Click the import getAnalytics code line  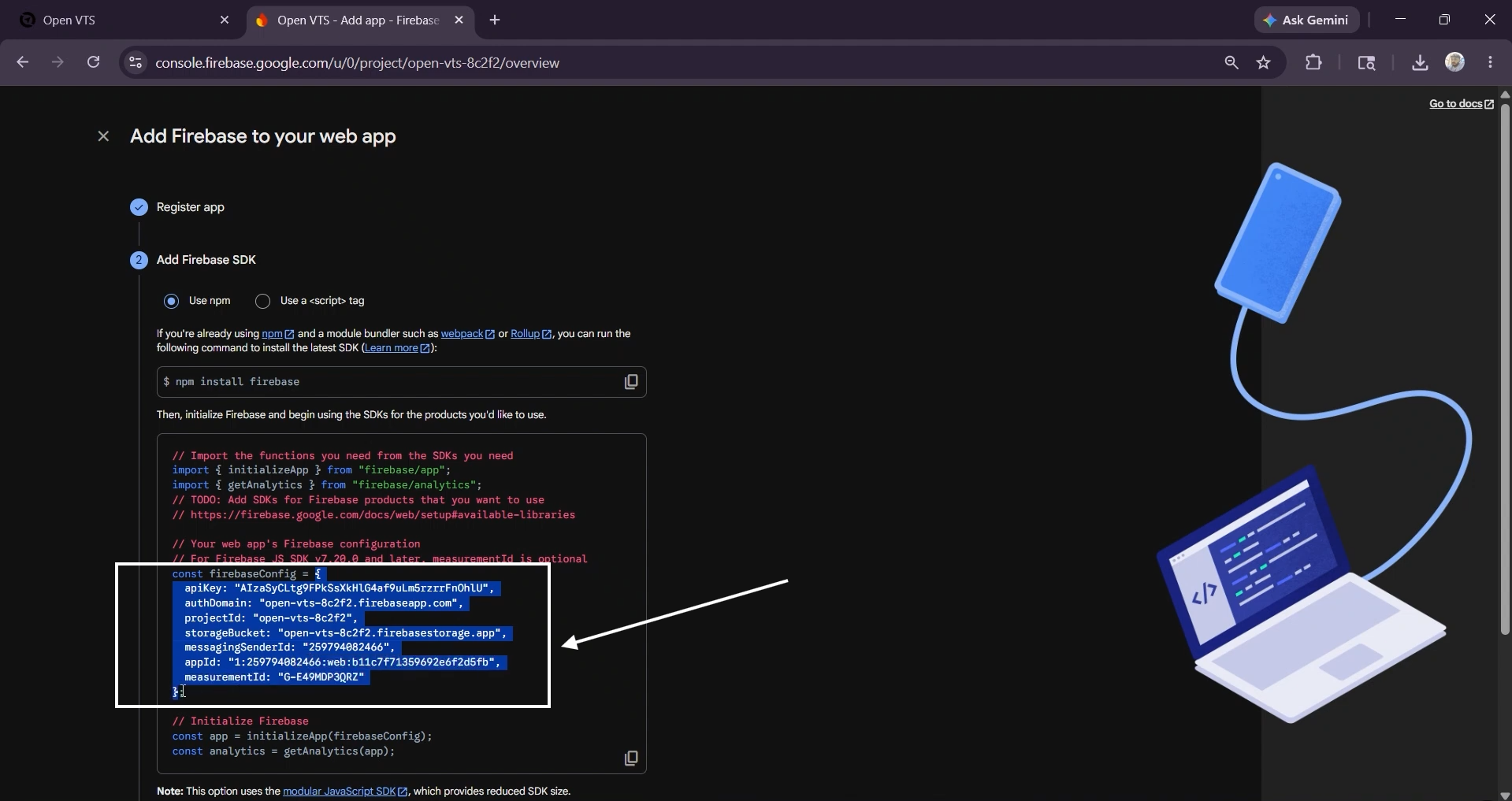click(x=327, y=485)
